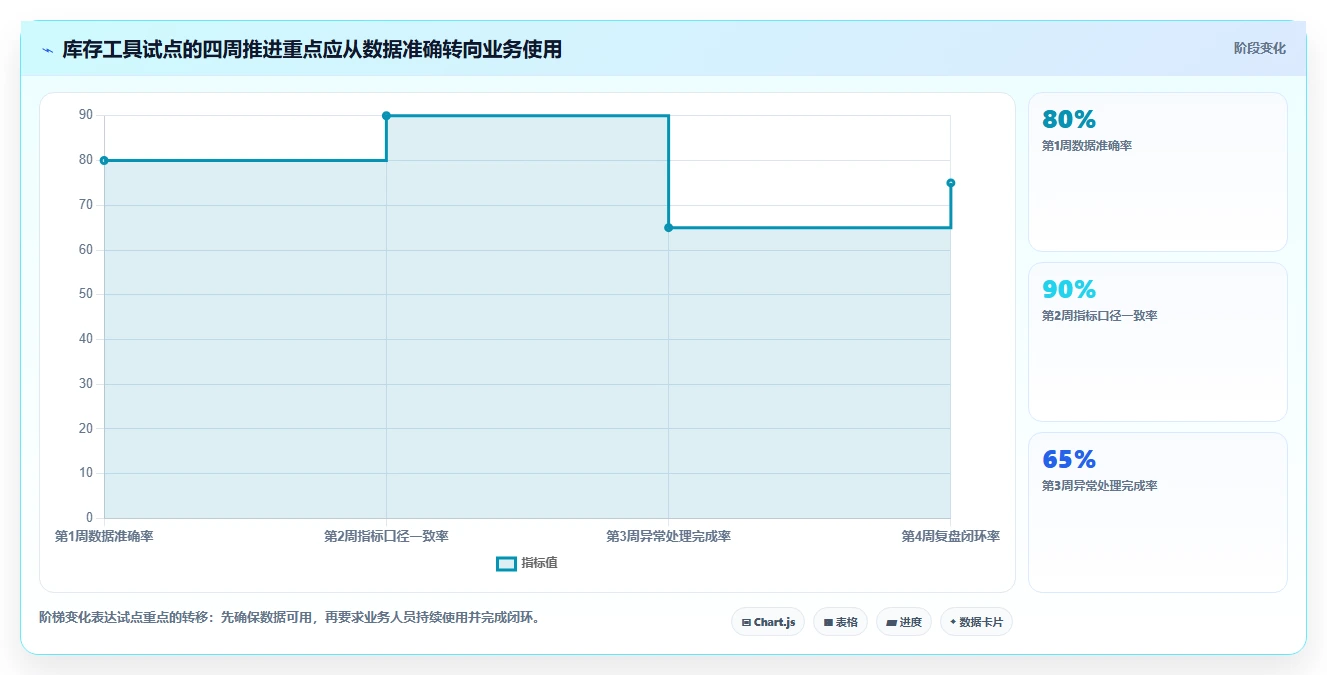Select the 65% 第3周异常处理完成率 card

click(1157, 512)
